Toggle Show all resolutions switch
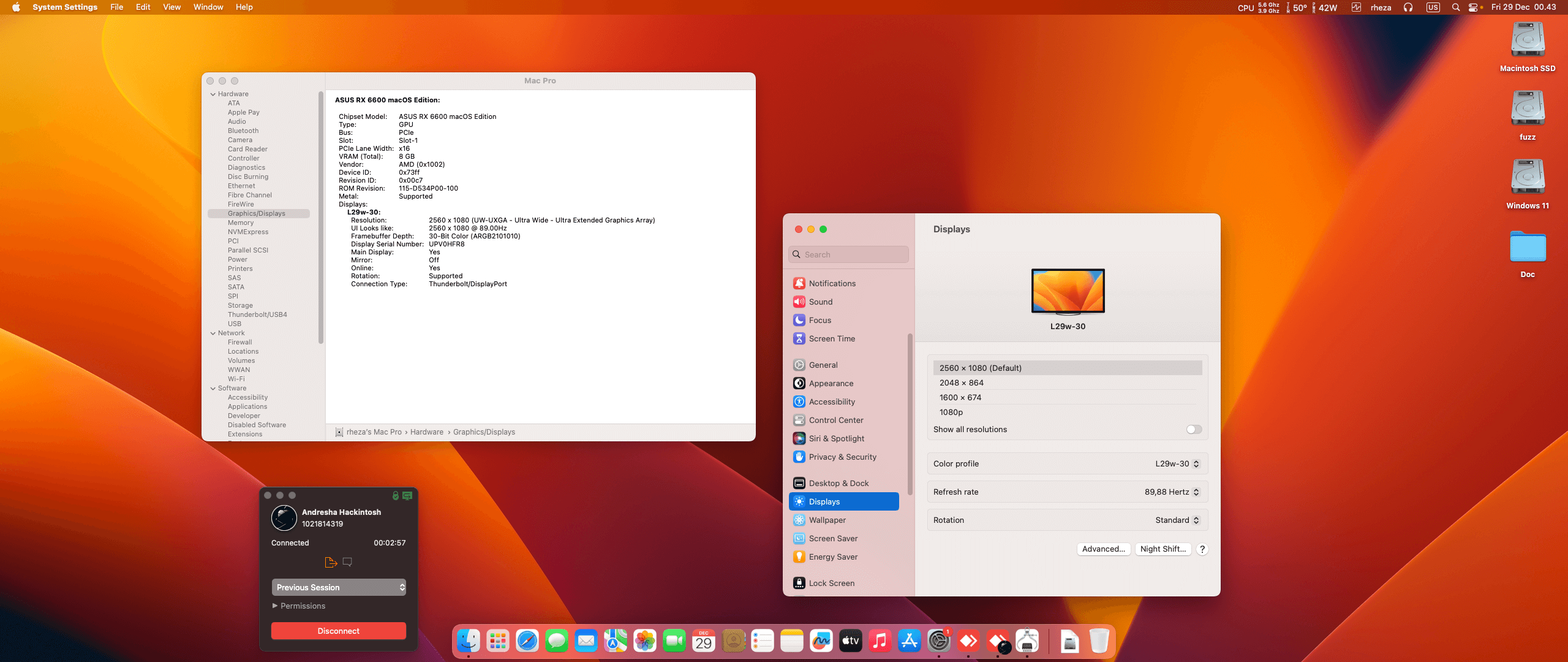The image size is (1568, 662). (1193, 430)
